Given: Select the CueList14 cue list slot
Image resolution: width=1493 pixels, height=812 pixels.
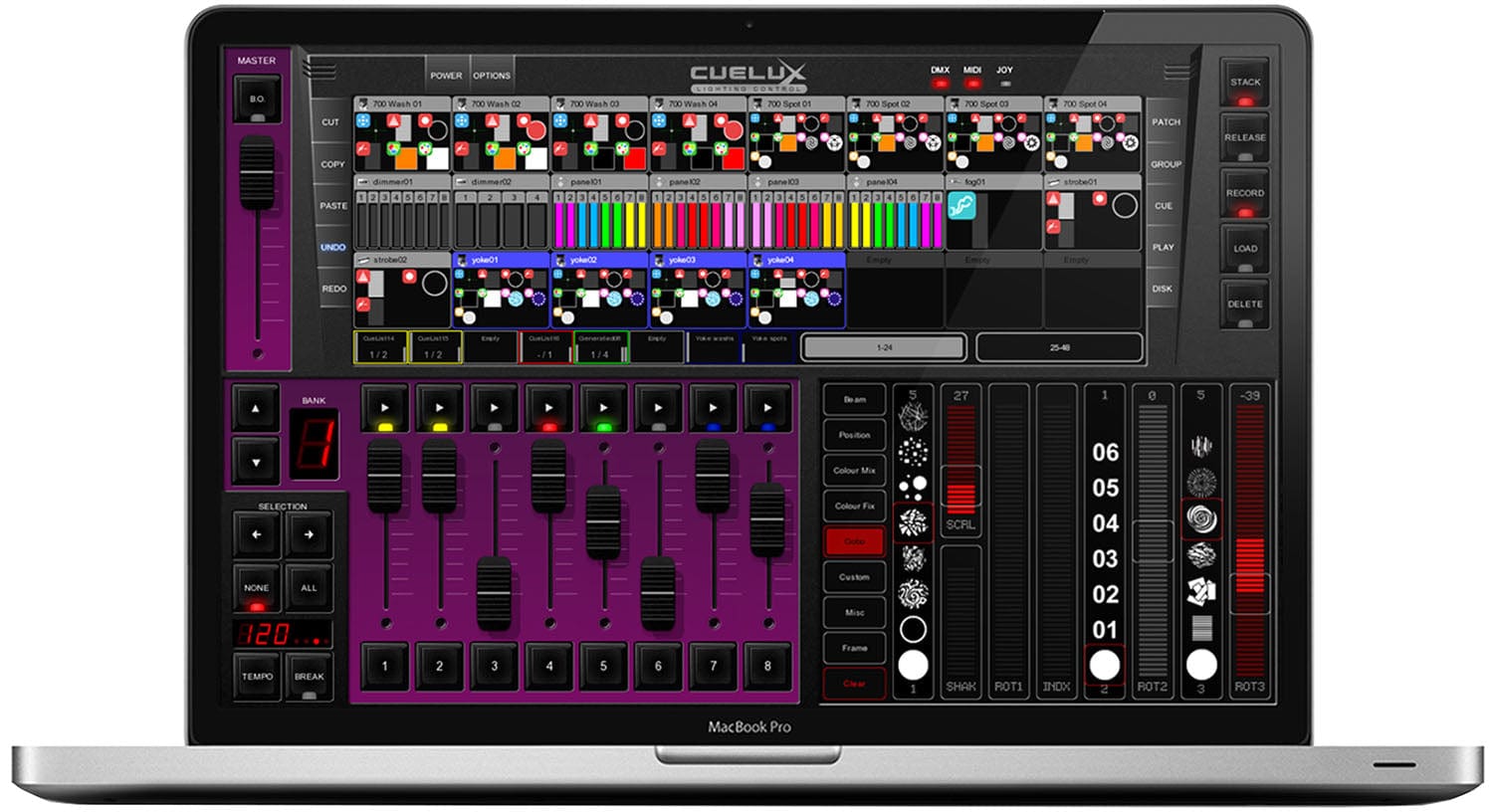Looking at the screenshot, I should click(379, 346).
